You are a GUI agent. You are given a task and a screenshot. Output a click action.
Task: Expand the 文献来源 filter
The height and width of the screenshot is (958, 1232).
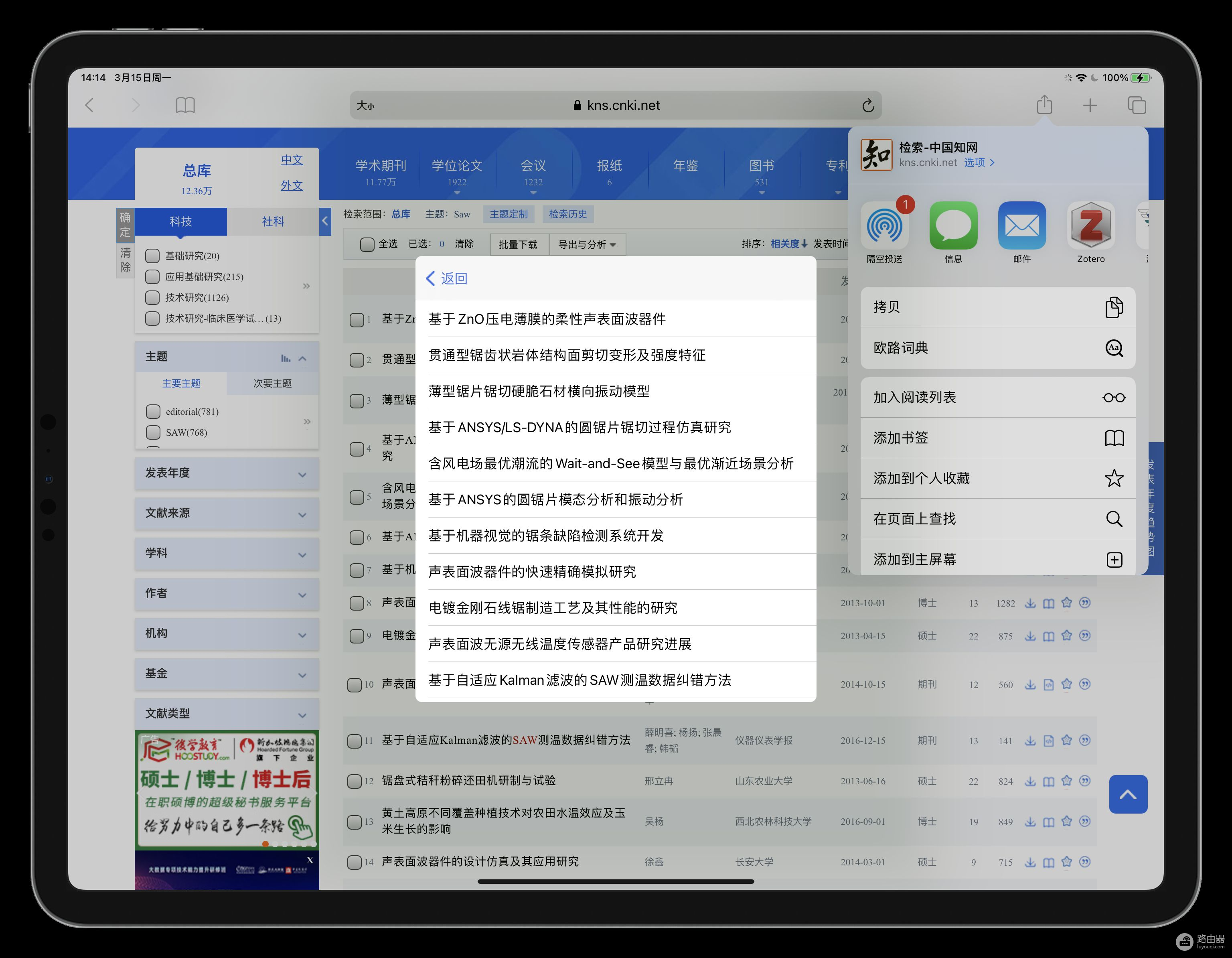coord(227,514)
